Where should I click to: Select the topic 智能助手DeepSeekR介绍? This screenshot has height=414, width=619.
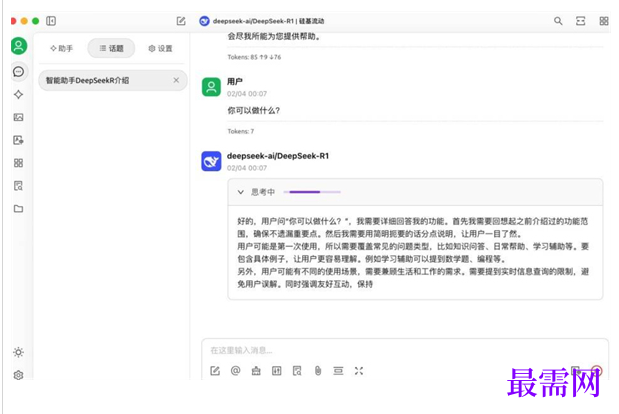coord(113,81)
